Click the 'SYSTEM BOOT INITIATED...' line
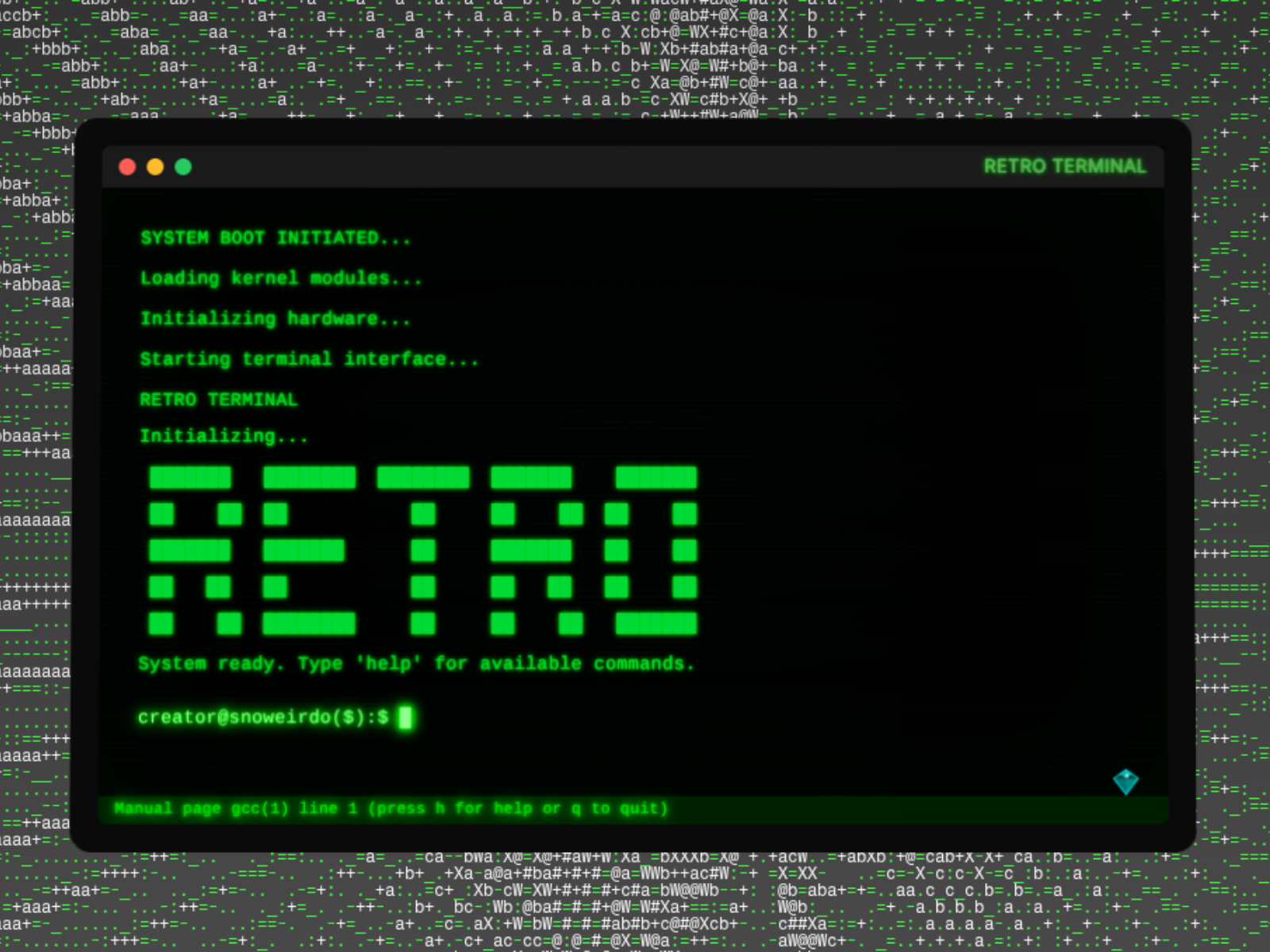This screenshot has height=952, width=1270. 275,237
